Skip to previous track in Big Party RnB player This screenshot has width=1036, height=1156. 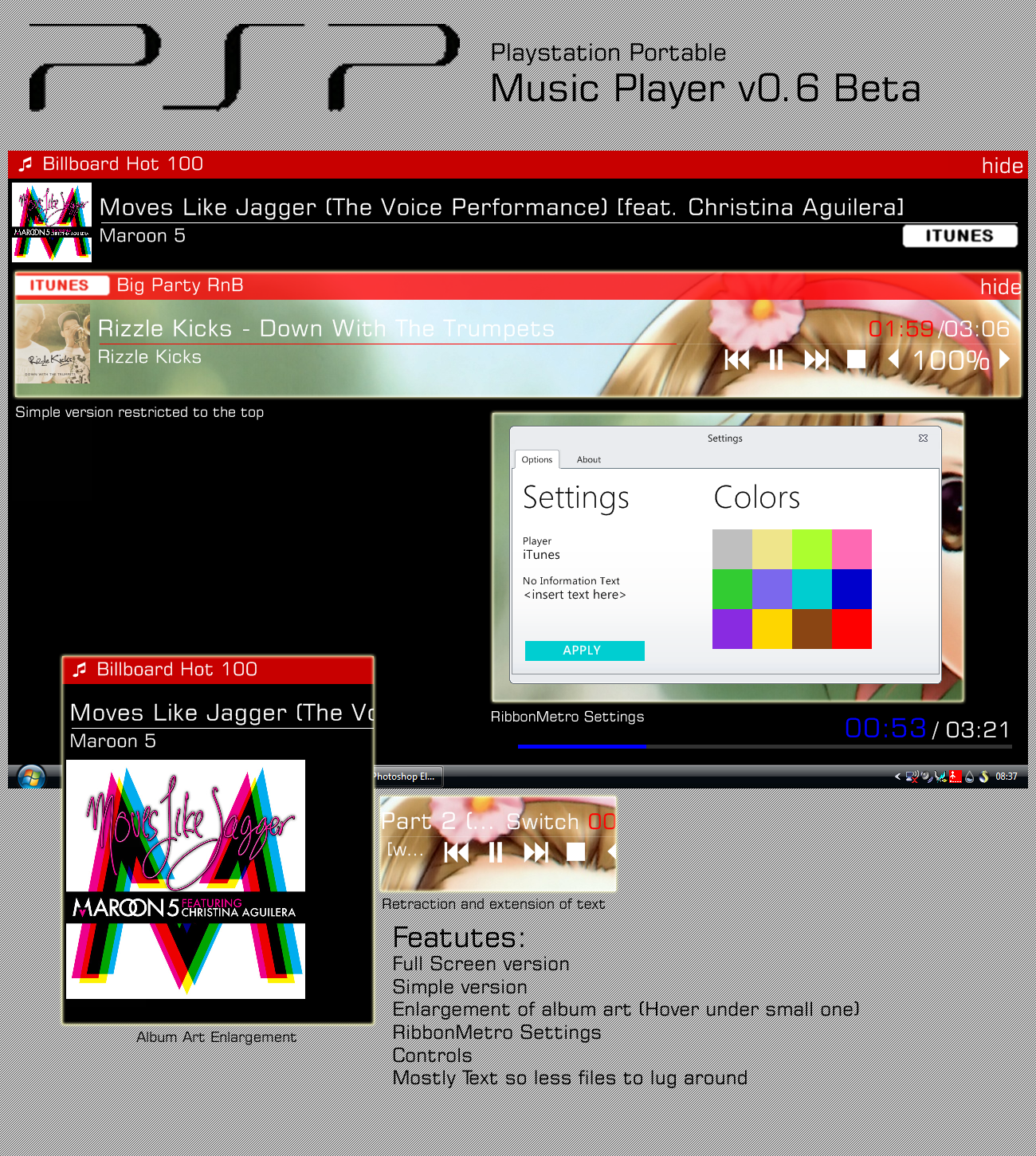pyautogui.click(x=737, y=360)
